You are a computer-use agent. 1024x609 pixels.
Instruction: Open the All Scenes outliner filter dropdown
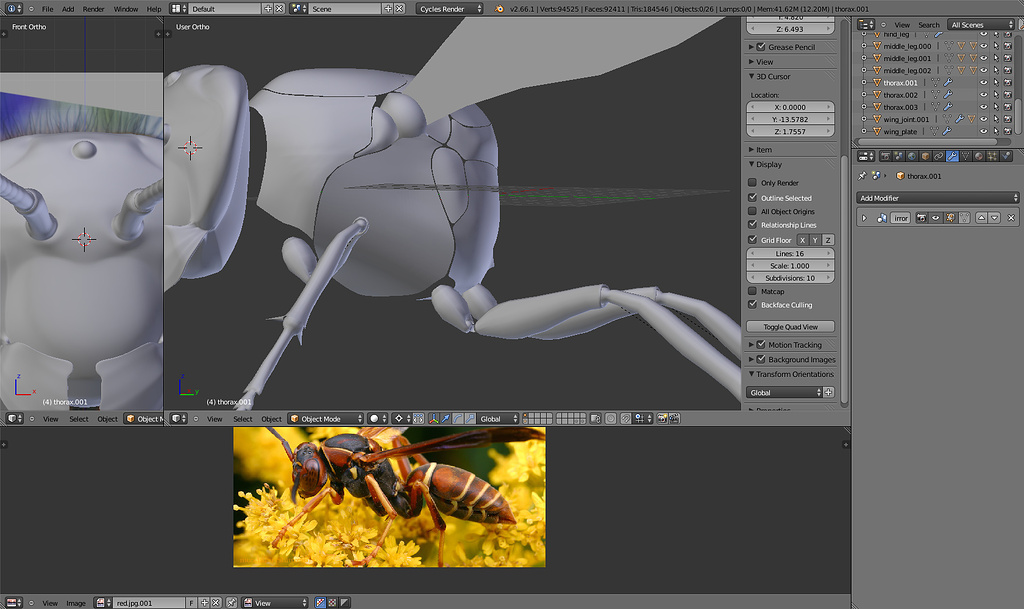coord(982,25)
